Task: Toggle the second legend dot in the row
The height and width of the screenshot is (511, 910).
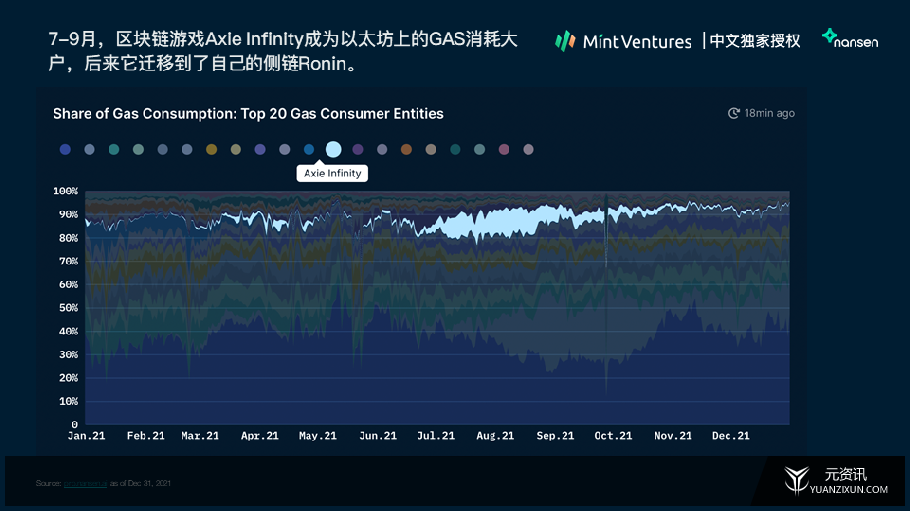Action: (x=89, y=150)
